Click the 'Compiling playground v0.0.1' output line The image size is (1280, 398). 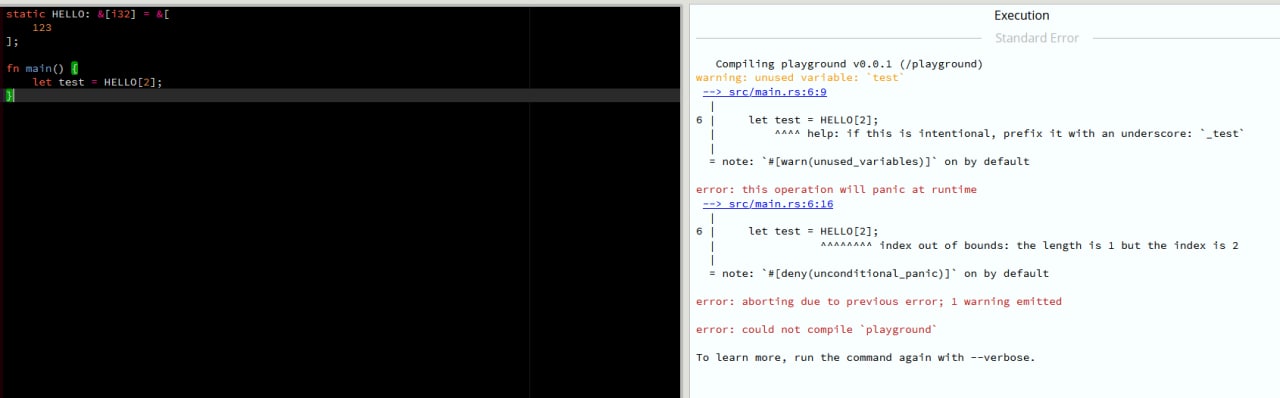[849, 63]
